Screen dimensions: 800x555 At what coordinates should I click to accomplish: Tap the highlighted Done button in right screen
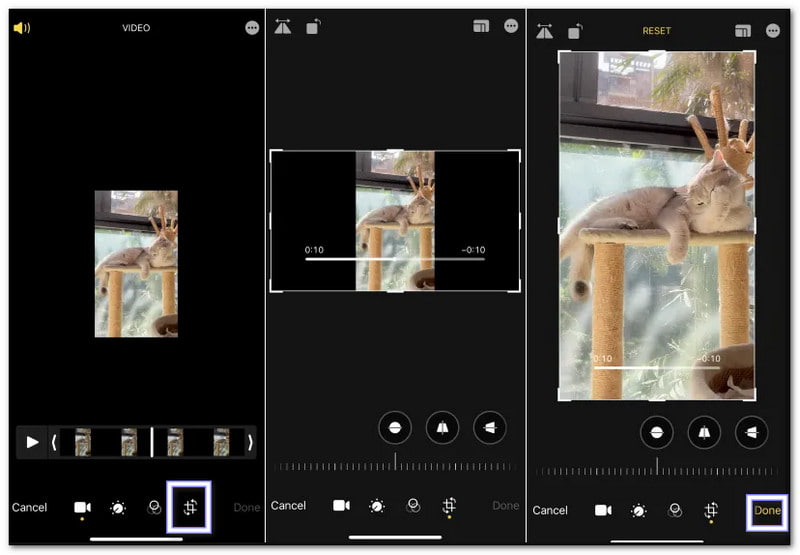767,510
